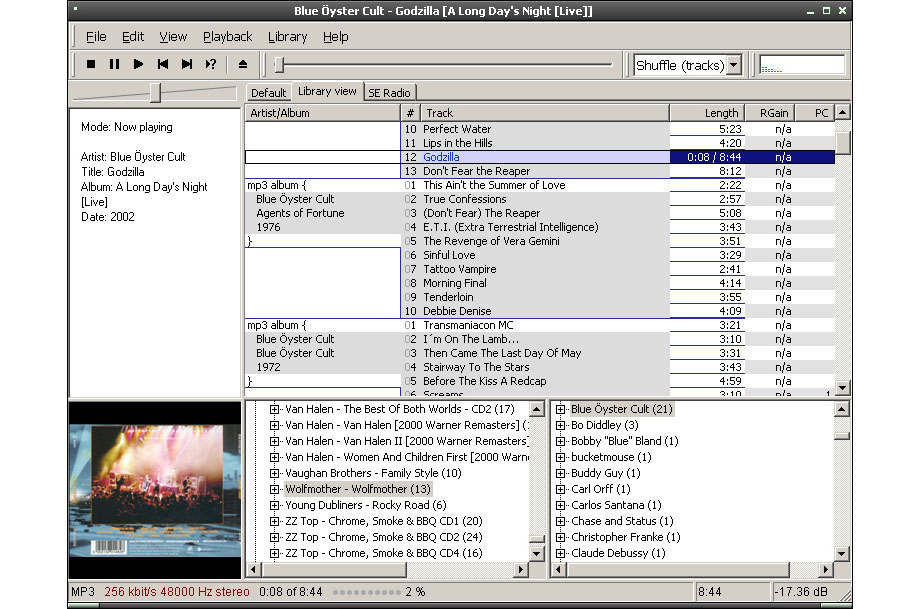
Task: Select Van Halen - Women And Children First
Action: (407, 457)
